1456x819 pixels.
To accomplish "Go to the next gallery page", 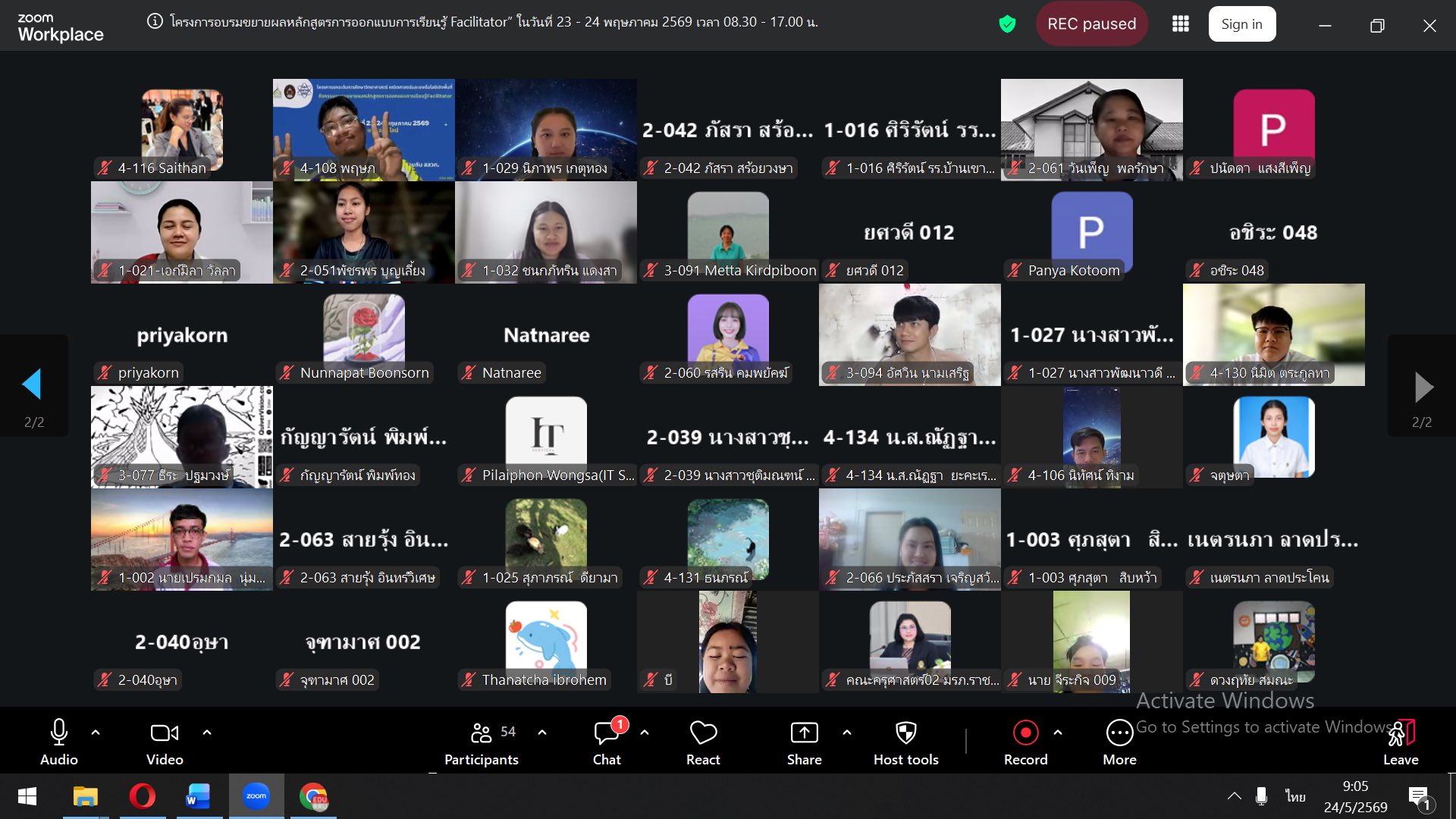I will pos(1423,387).
